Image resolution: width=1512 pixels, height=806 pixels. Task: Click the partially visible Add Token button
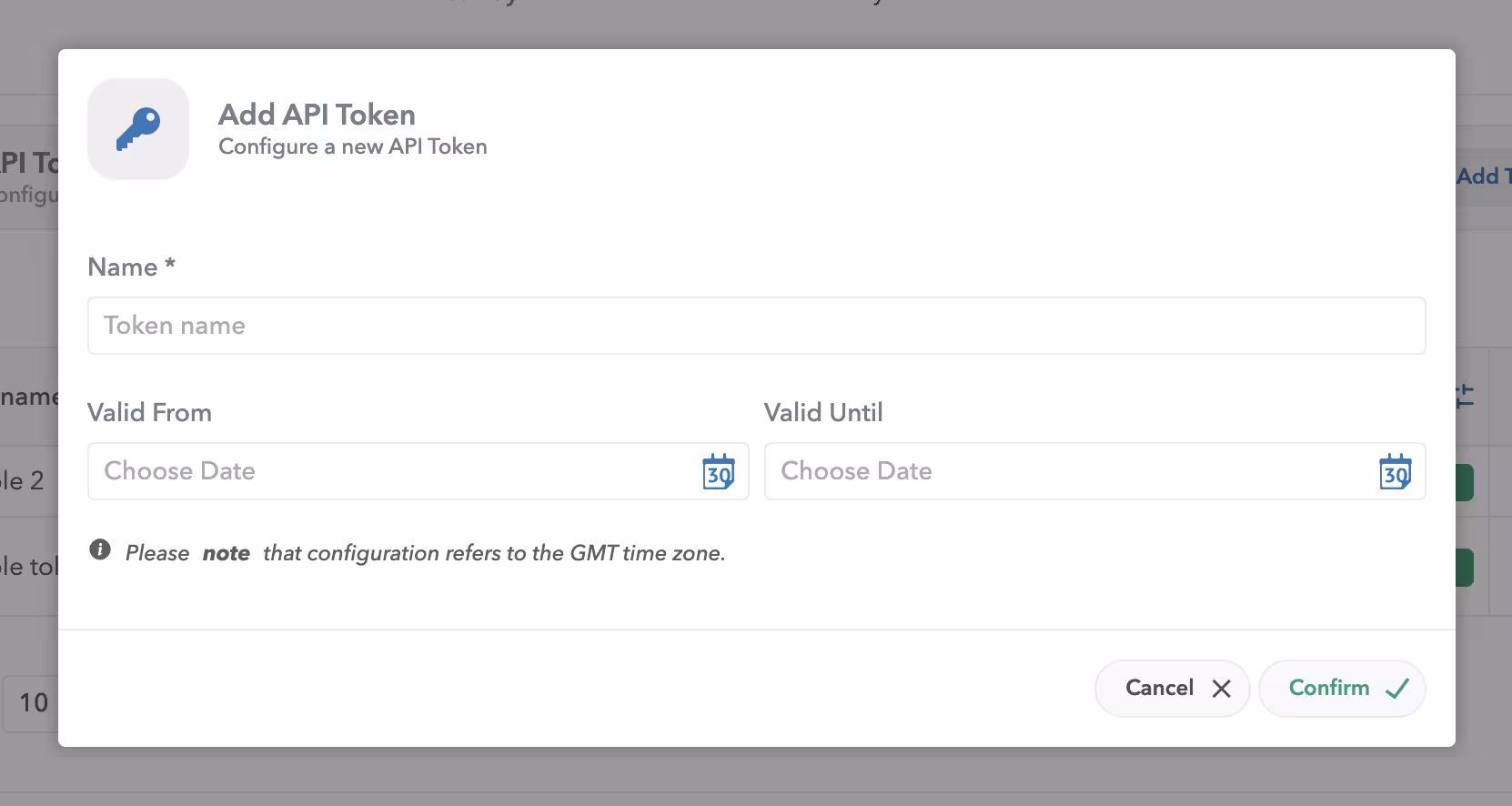(1483, 176)
